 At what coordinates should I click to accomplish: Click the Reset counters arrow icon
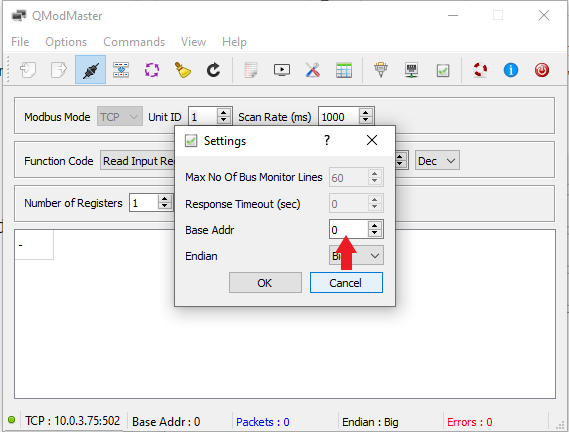point(213,70)
